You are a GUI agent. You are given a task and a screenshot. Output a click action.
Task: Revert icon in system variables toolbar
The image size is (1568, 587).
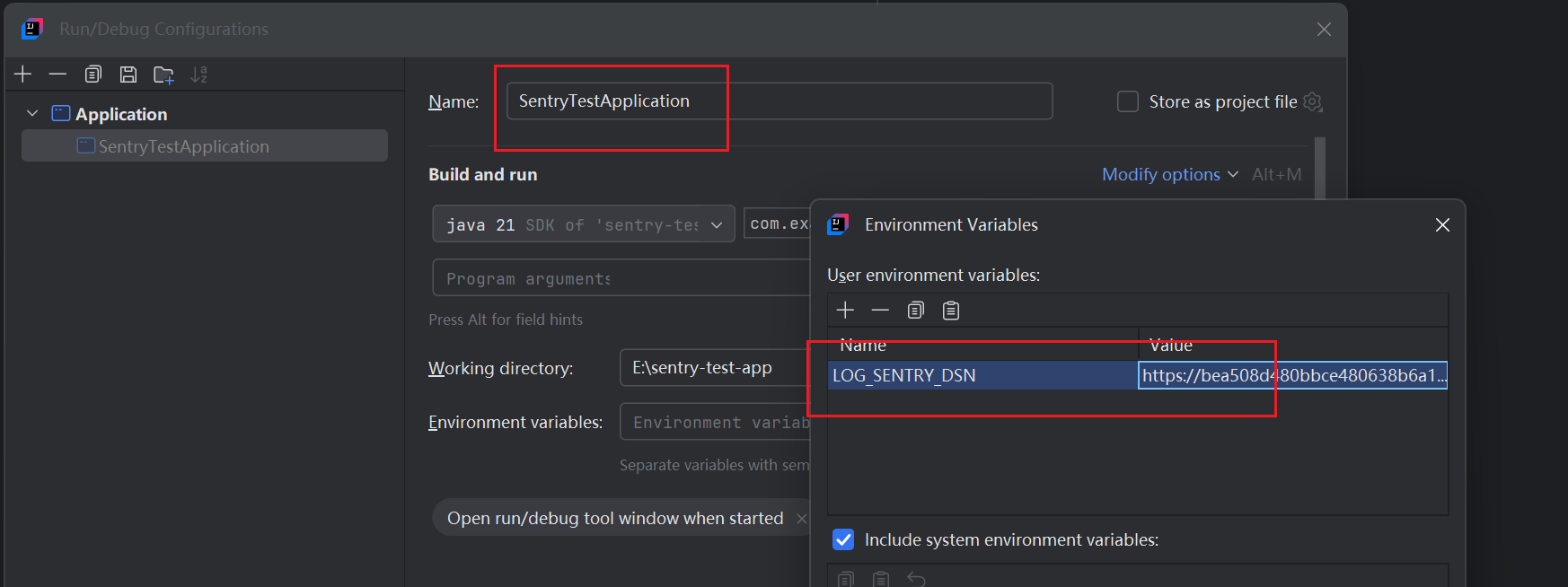coord(916,579)
